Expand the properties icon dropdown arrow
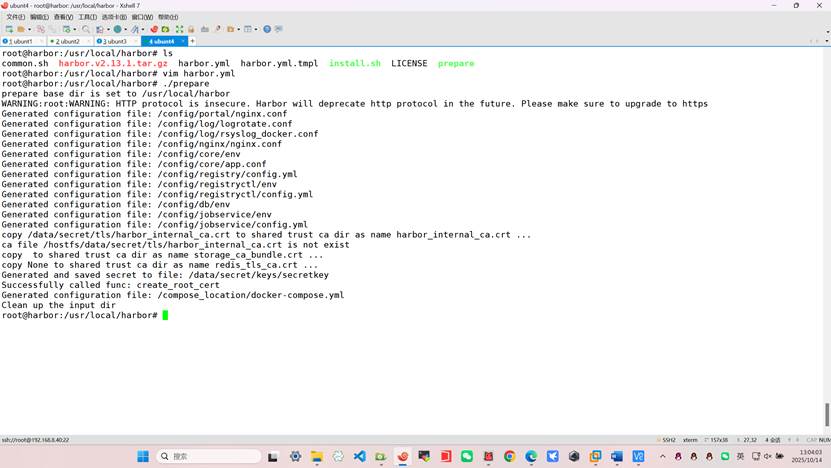 (x=108, y=29)
